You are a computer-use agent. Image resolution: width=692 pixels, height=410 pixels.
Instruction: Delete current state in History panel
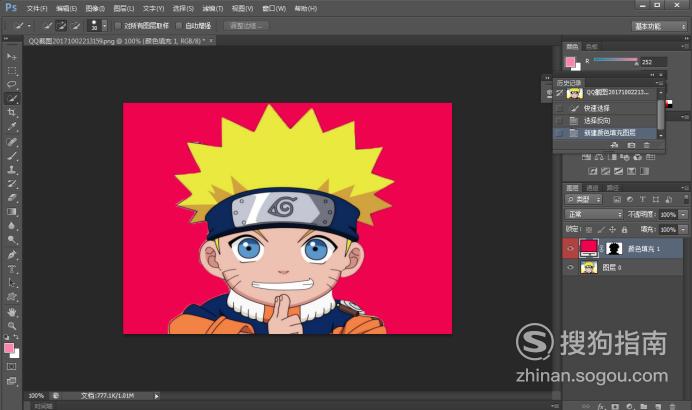pos(647,145)
